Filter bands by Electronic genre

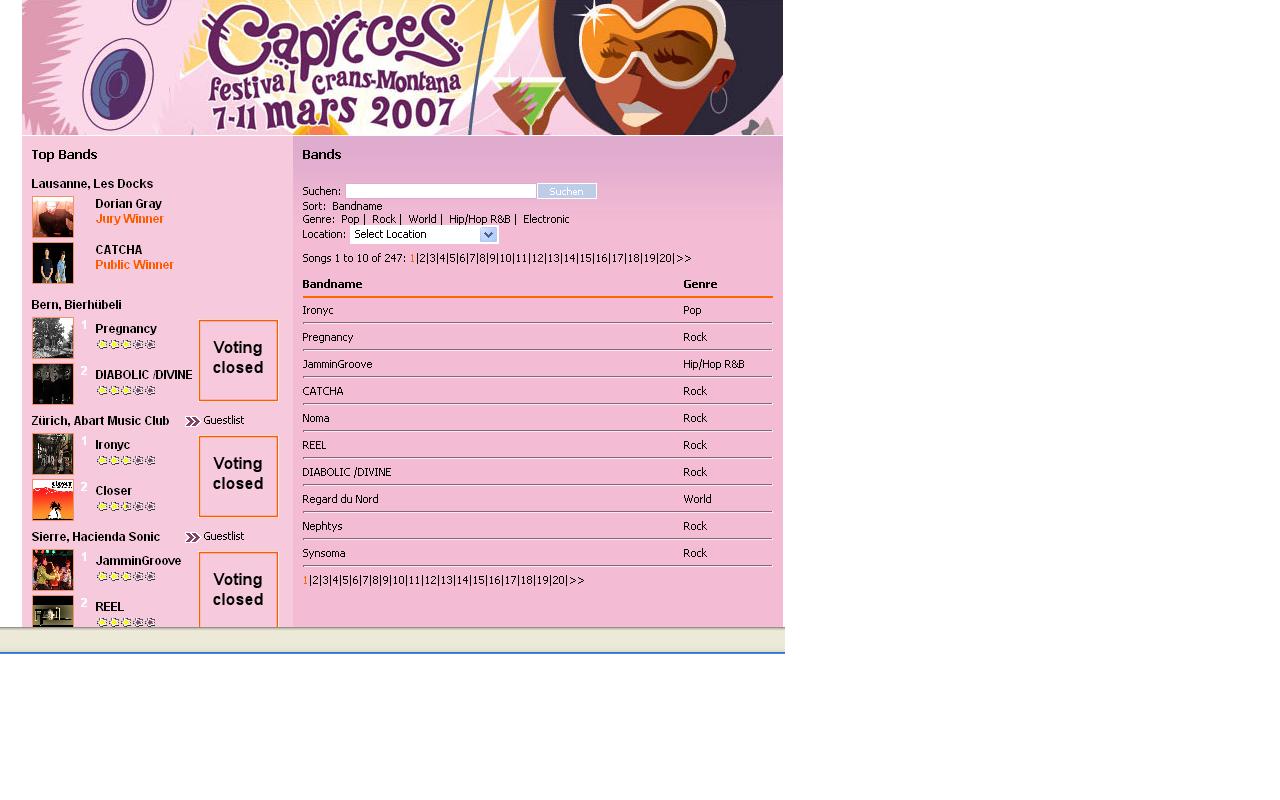click(x=546, y=219)
